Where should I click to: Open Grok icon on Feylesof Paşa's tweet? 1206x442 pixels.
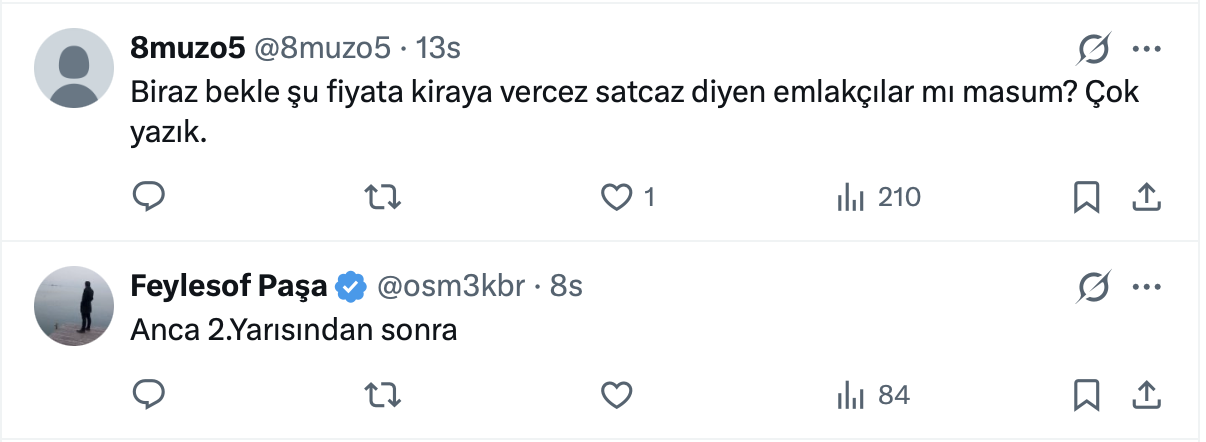point(1092,288)
